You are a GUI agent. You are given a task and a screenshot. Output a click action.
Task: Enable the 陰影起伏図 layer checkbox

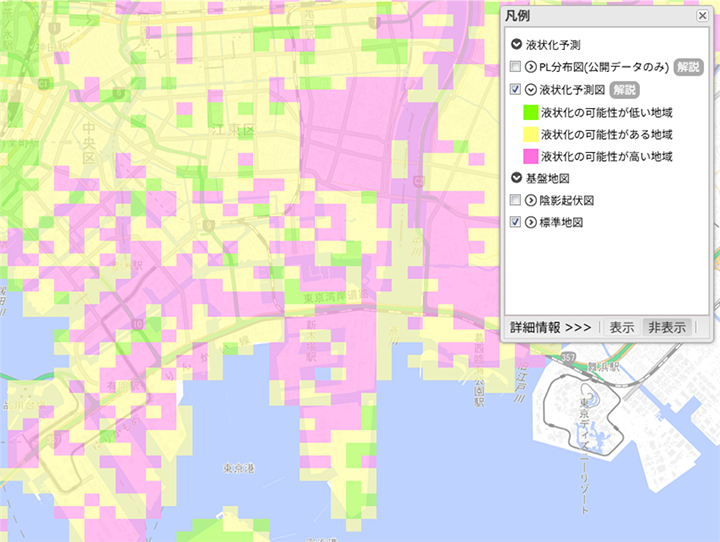point(515,200)
